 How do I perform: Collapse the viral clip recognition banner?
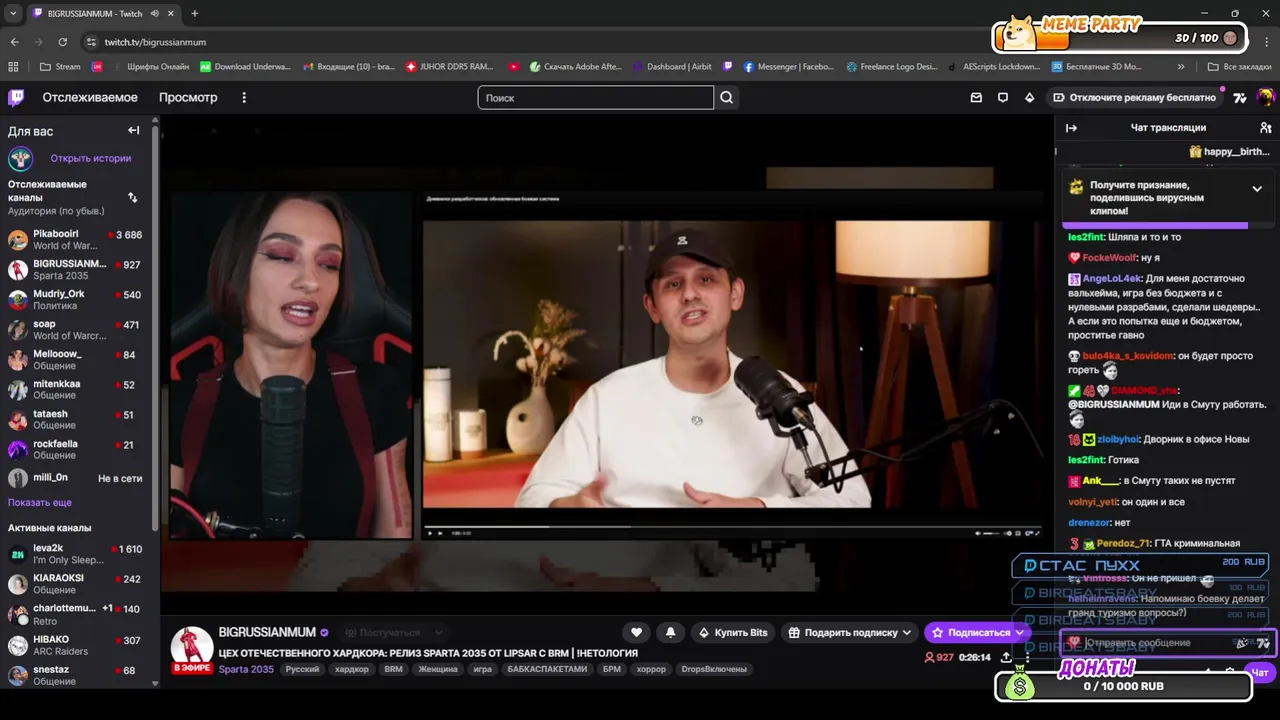coord(1257,188)
